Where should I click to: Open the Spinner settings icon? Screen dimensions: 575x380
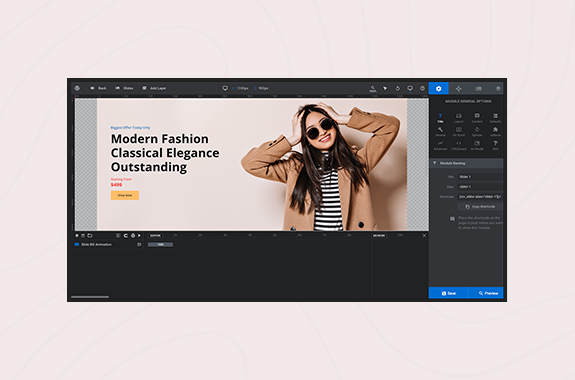click(477, 131)
